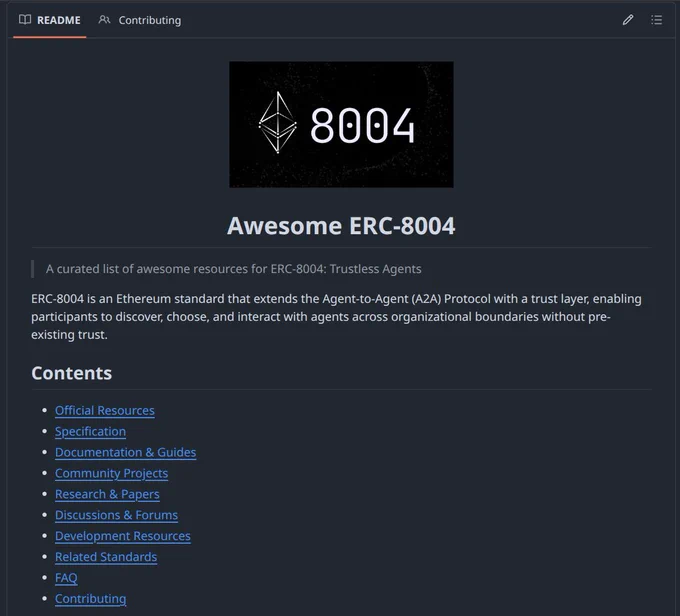The height and width of the screenshot is (616, 680).
Task: Click the Awesome ERC-8004 heading
Action: pos(341,226)
